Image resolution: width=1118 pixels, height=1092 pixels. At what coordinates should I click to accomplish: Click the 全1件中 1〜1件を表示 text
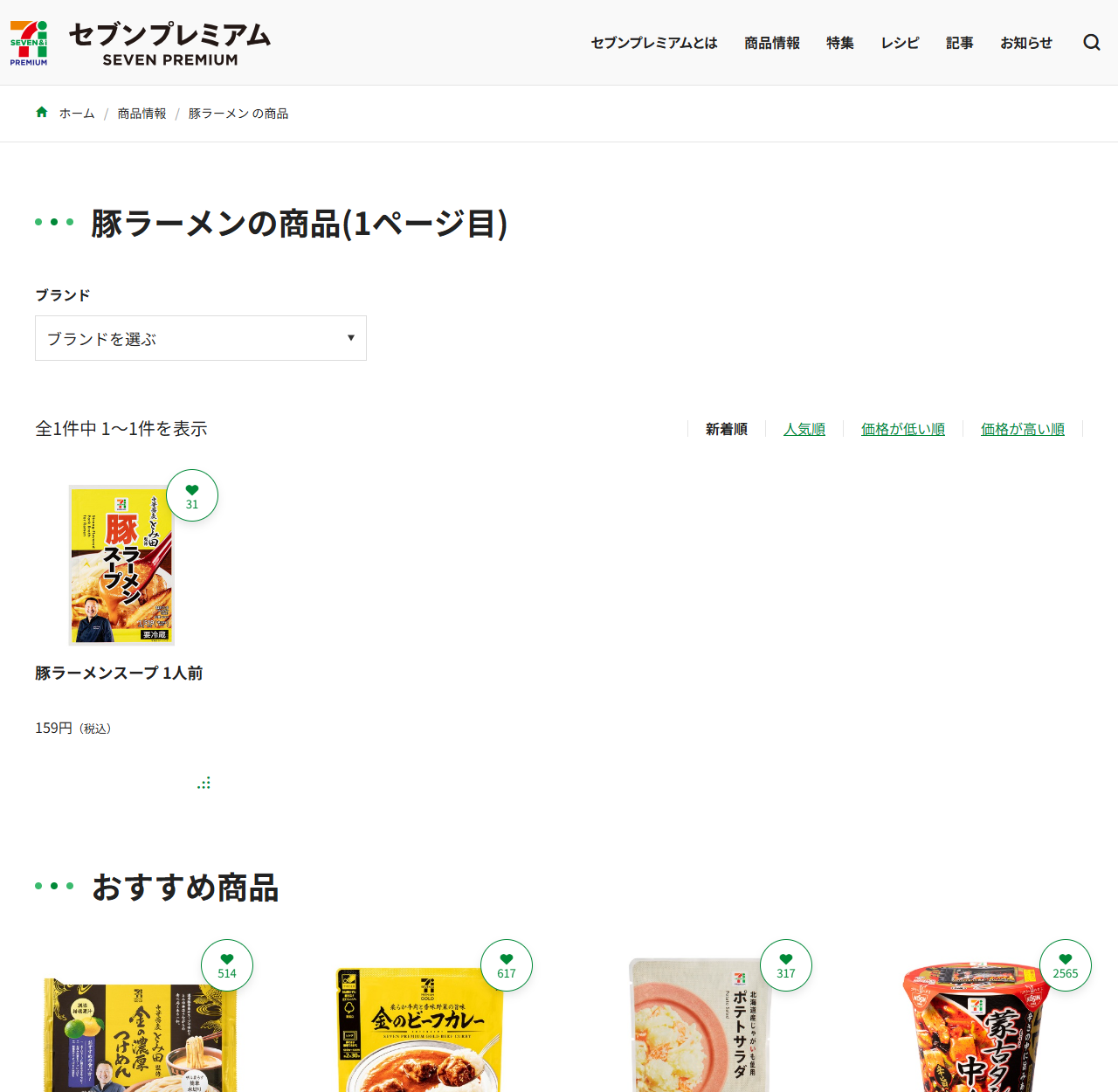click(x=121, y=429)
